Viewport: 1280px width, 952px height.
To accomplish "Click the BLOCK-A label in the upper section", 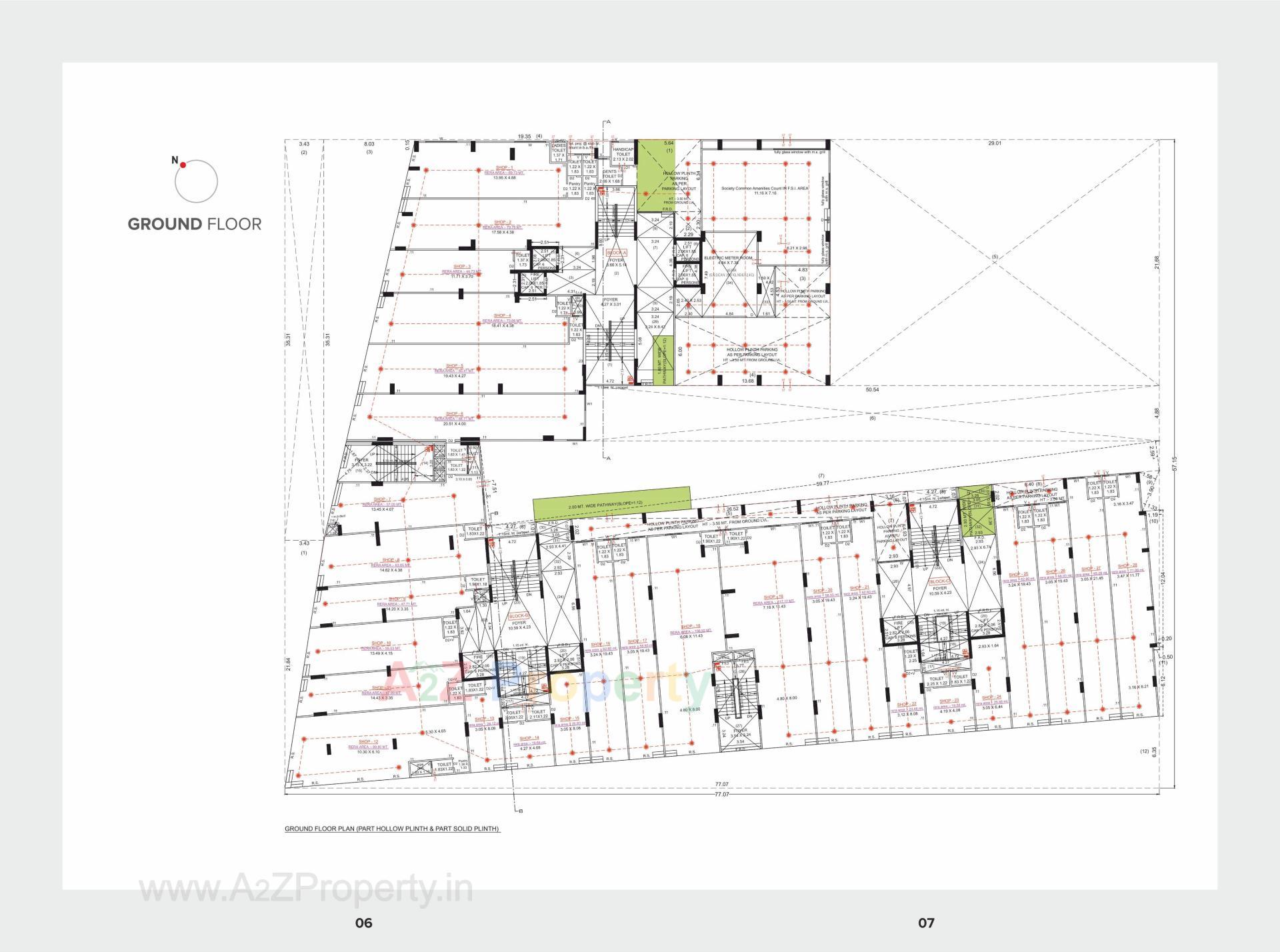I will (x=617, y=253).
